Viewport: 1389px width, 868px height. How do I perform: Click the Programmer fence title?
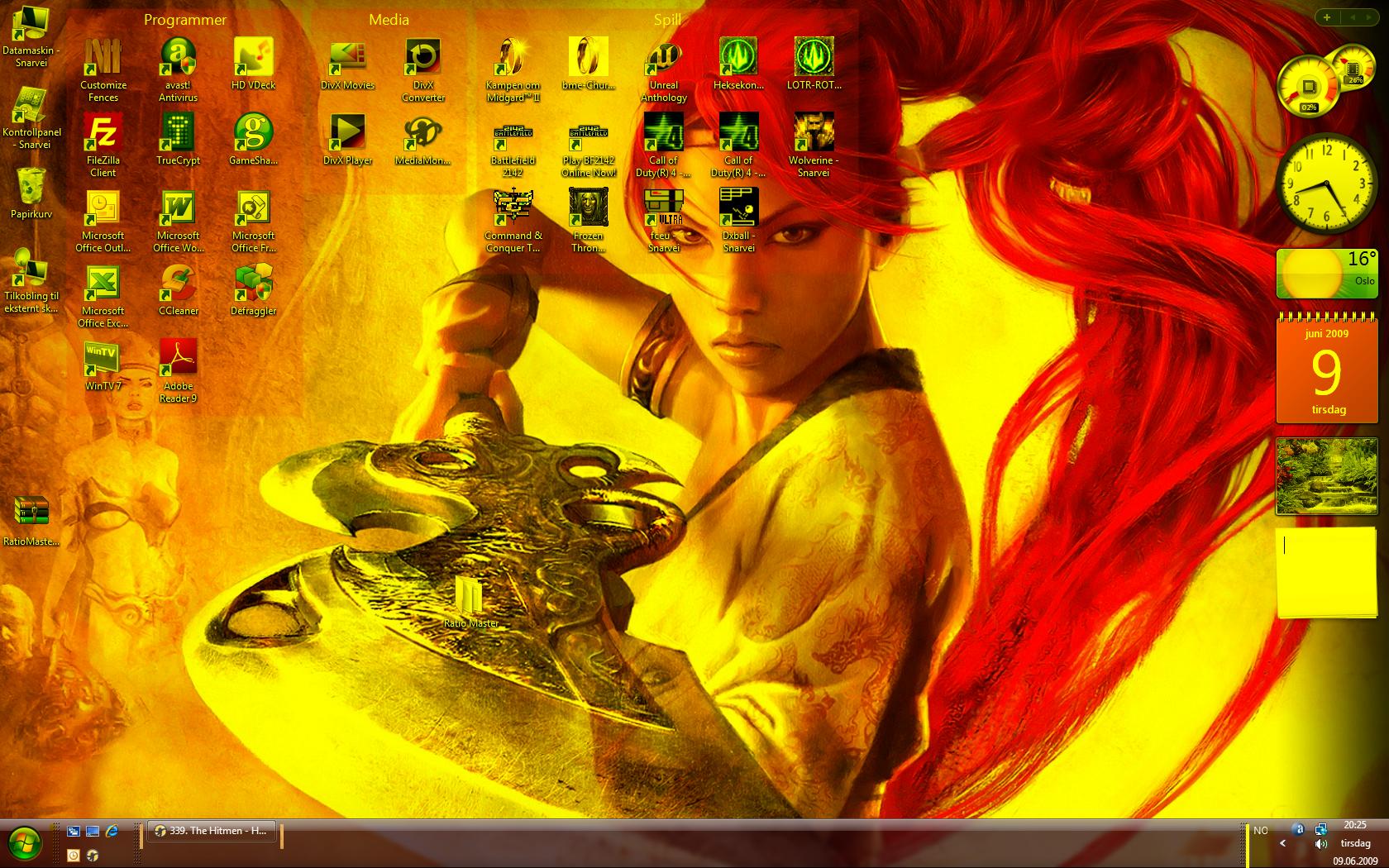[x=185, y=20]
